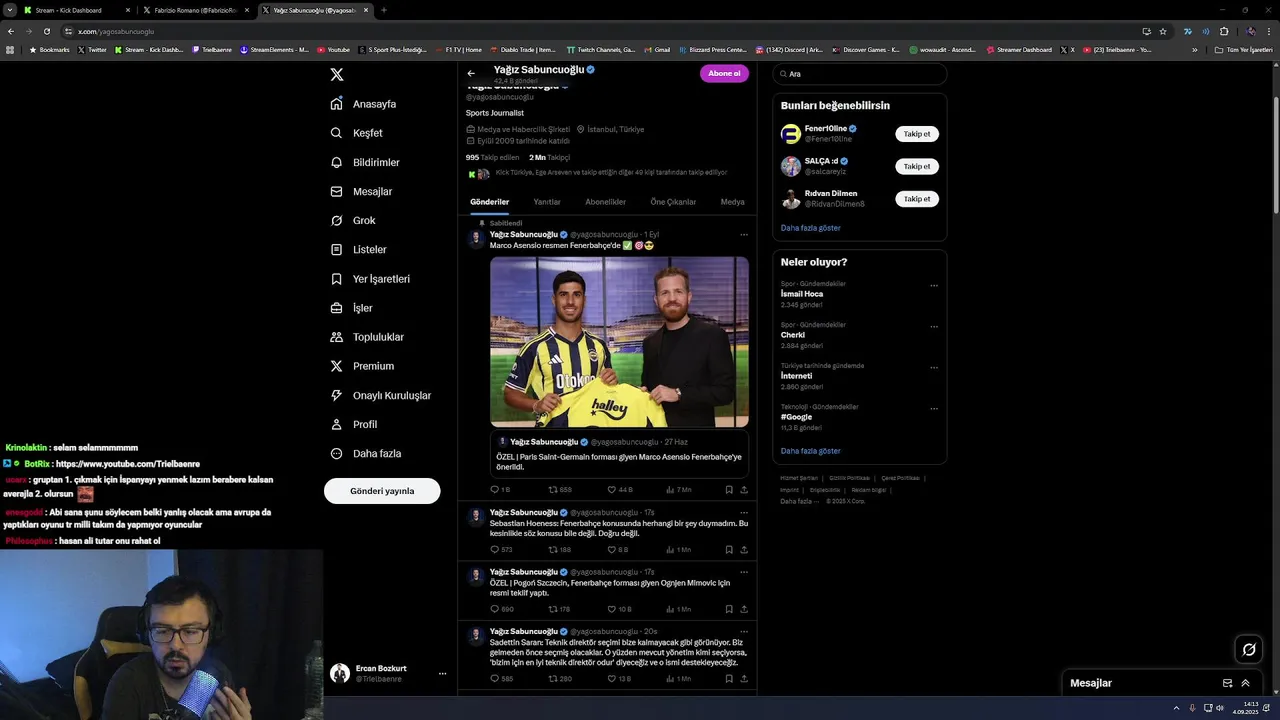1280x720 pixels.
Task: Expand Daha fazla menu
Action: pyautogui.click(x=366, y=453)
